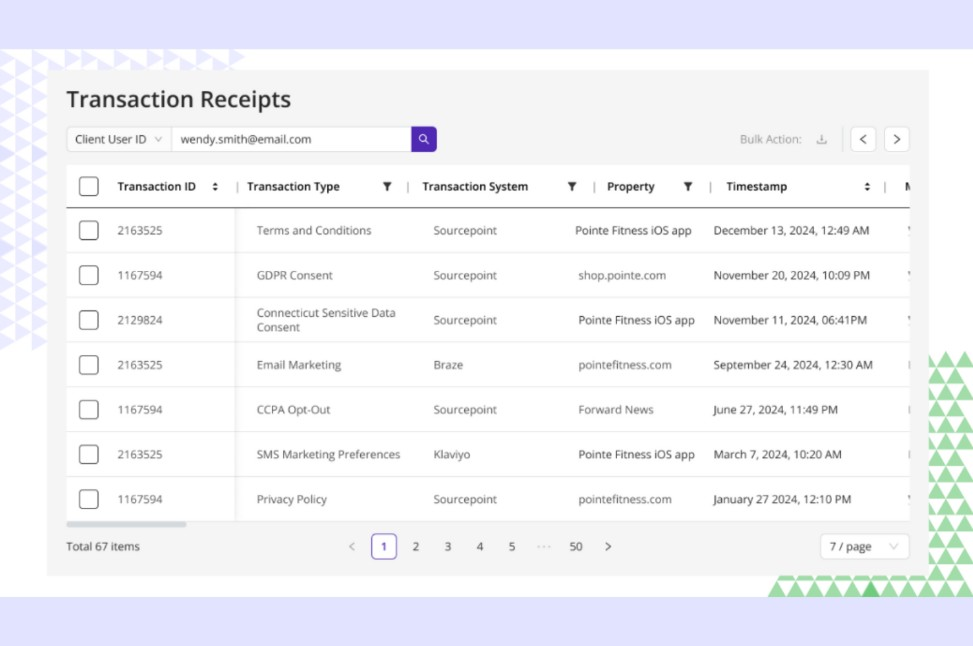Open the filter for Transaction System column
The image size is (973, 646).
[572, 186]
